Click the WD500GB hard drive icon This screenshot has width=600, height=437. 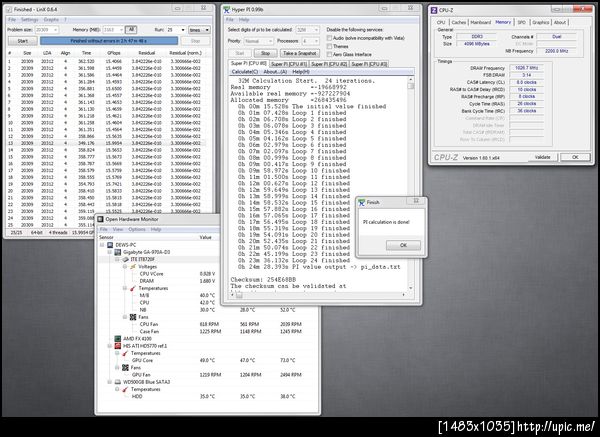click(x=117, y=382)
